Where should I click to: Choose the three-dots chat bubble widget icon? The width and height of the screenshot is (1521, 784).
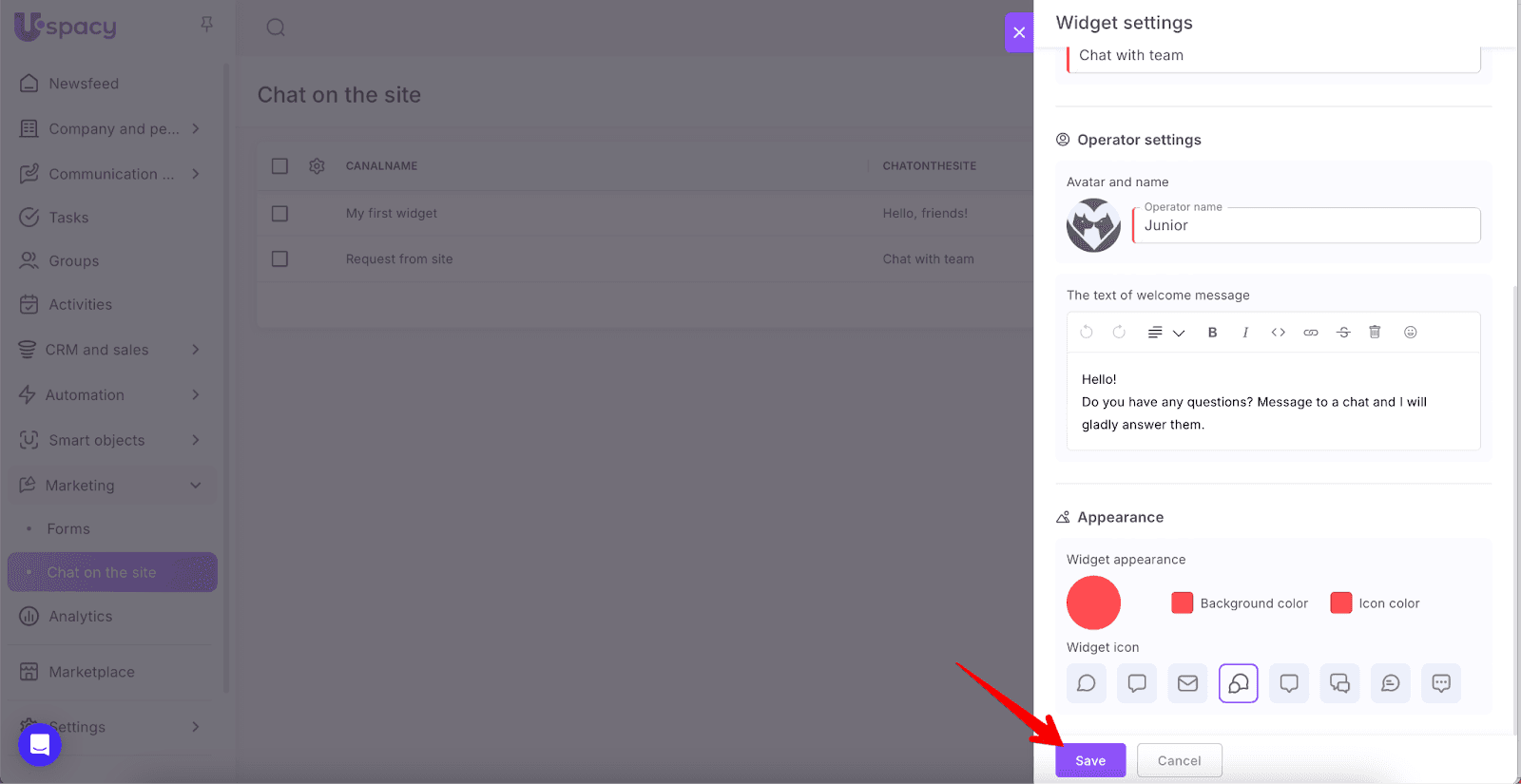1441,683
